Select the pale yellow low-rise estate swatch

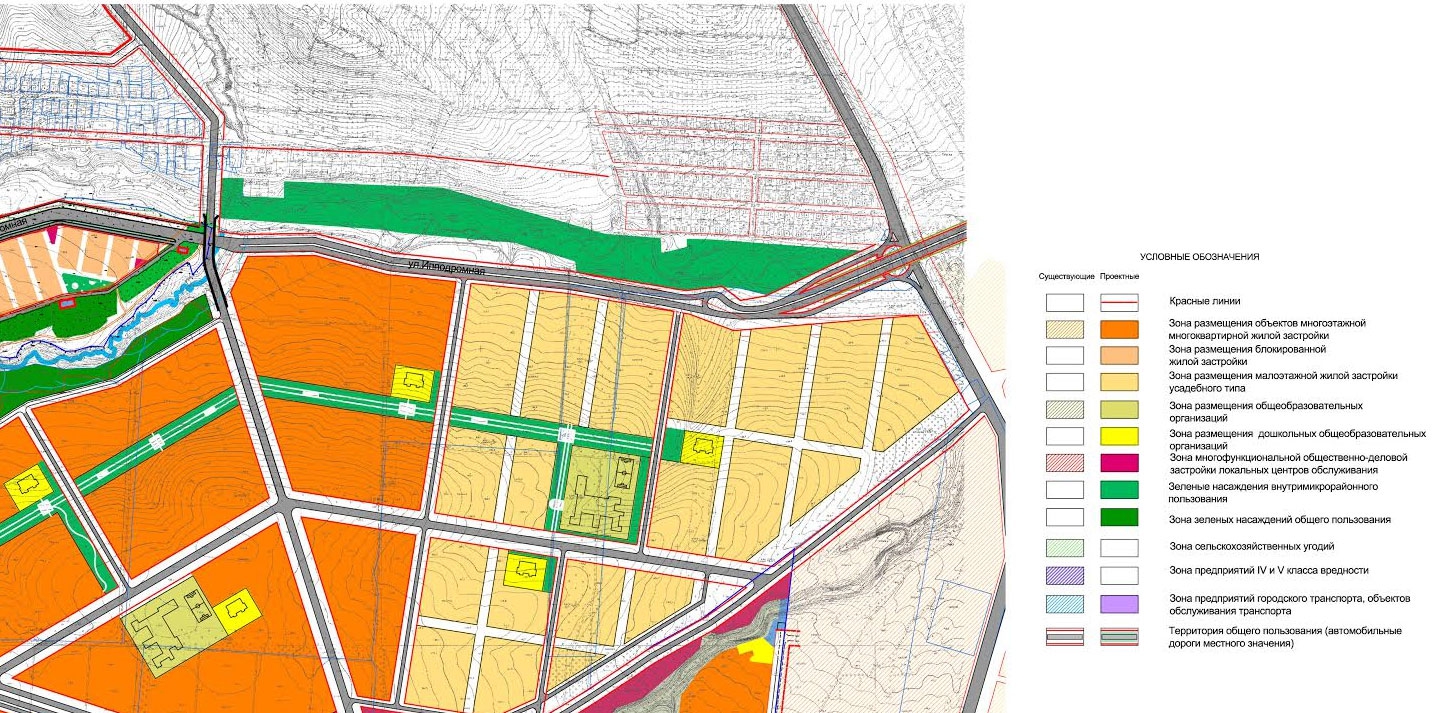[x=1119, y=381]
